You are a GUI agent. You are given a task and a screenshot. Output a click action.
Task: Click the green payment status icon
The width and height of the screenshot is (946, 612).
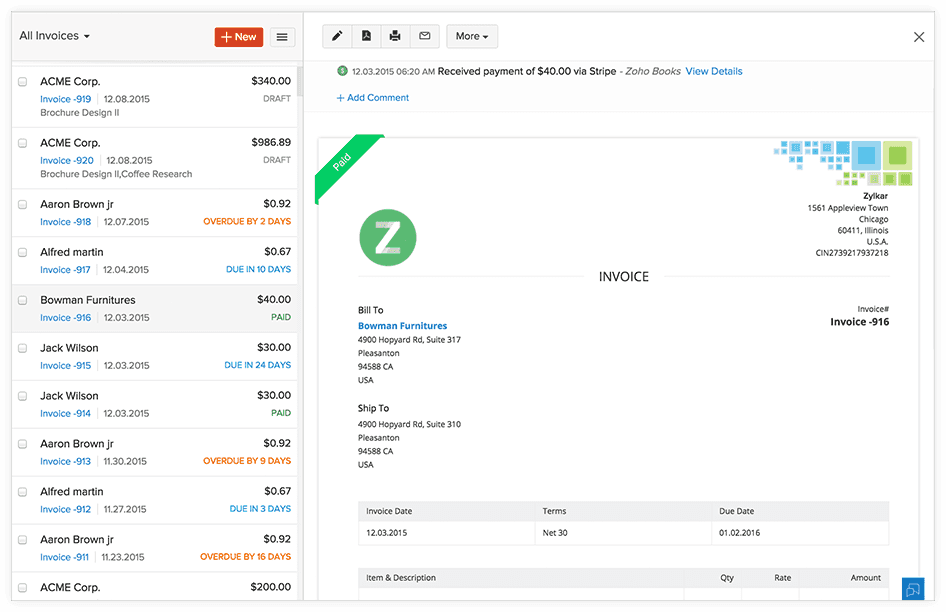(342, 71)
